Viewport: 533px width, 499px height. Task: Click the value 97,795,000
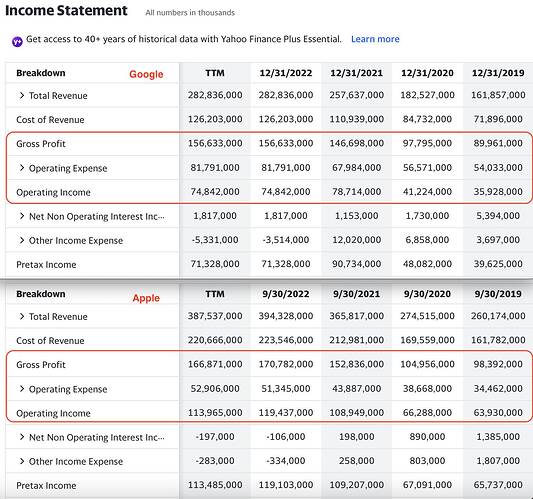pos(427,143)
